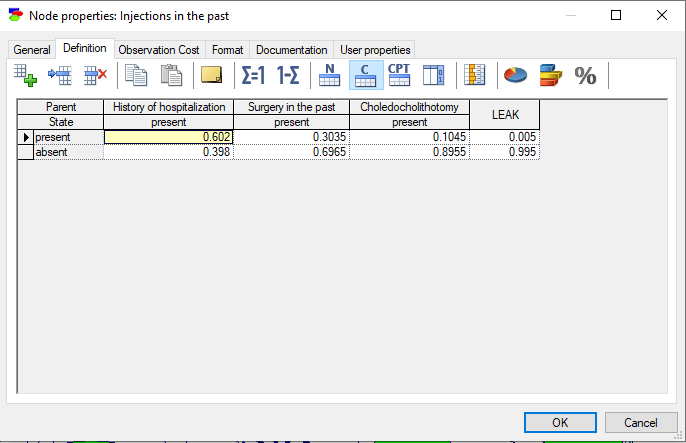Close the Node properties dialog
Screen dimensions: 686x443
pyautogui.click(x=662, y=15)
